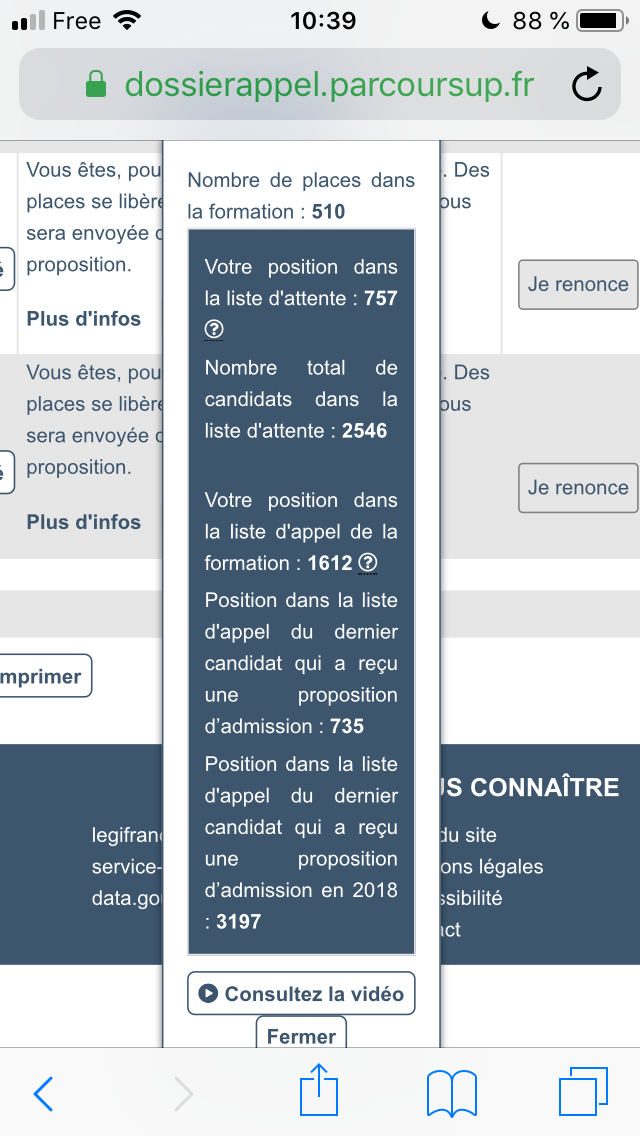Expand "Plus d'infos" in the white row
This screenshot has width=640, height=1136.
pyautogui.click(x=84, y=319)
